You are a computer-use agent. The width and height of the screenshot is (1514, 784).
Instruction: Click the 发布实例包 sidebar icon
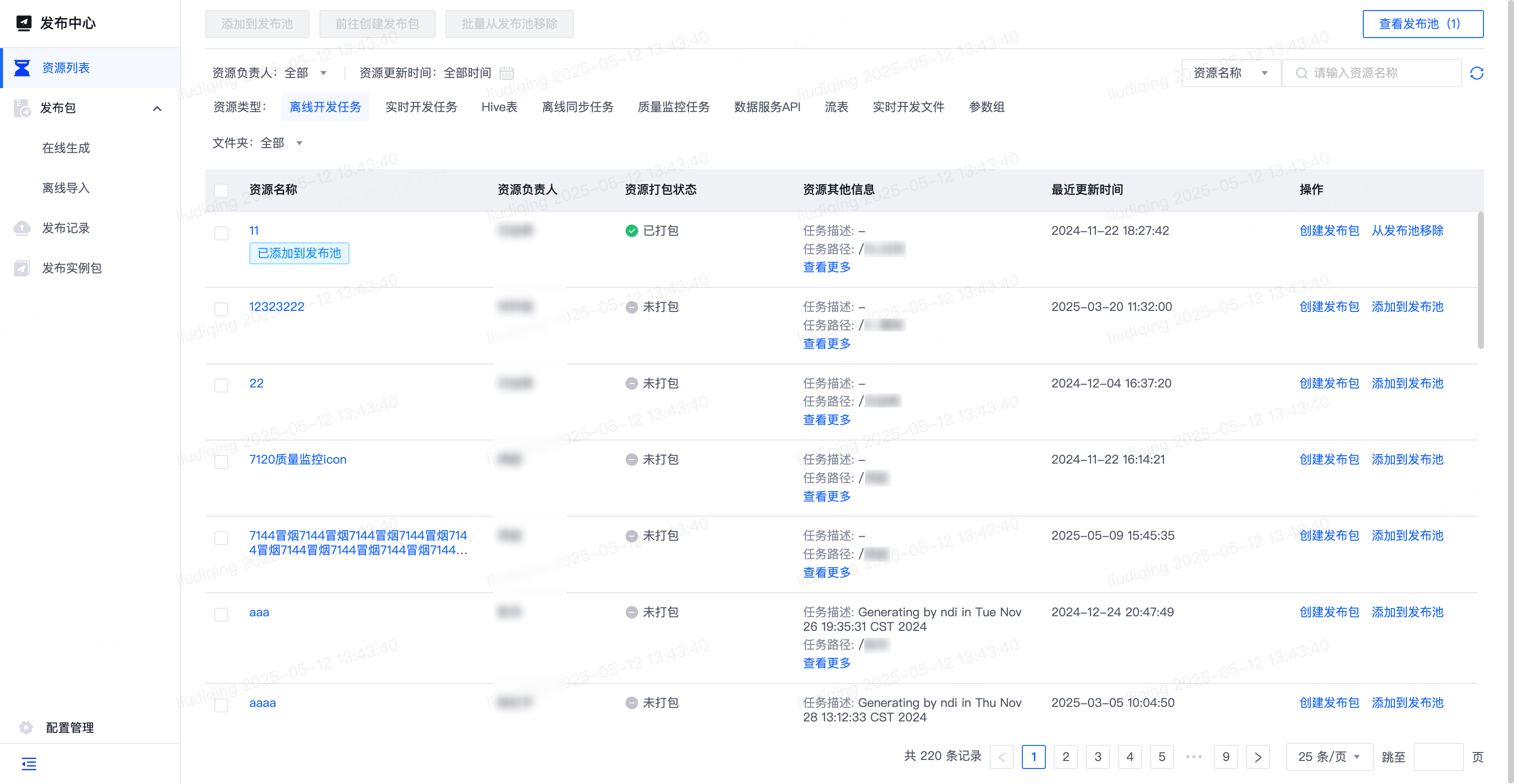(x=23, y=268)
